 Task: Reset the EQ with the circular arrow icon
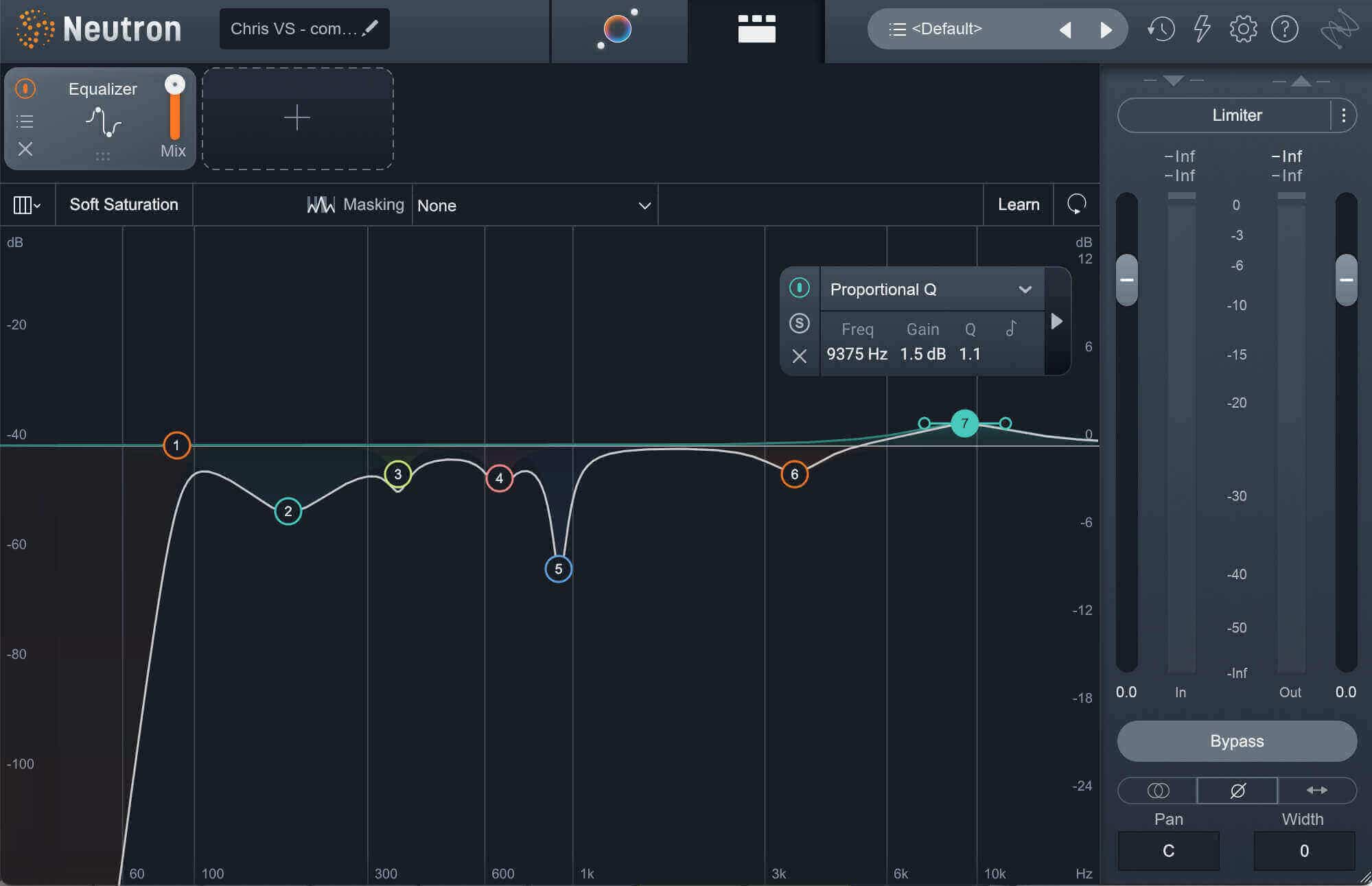pyautogui.click(x=1076, y=204)
